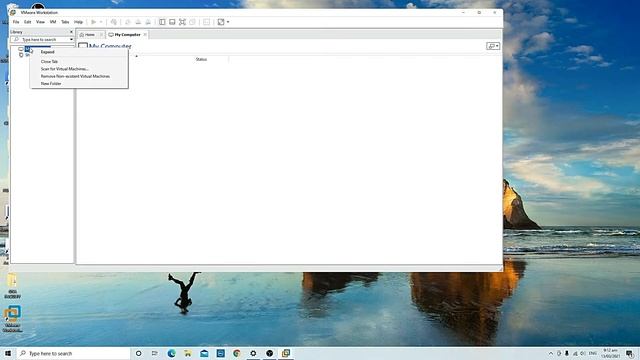Open Settings gear from taskbar
640x360 pixels.
click(253, 353)
